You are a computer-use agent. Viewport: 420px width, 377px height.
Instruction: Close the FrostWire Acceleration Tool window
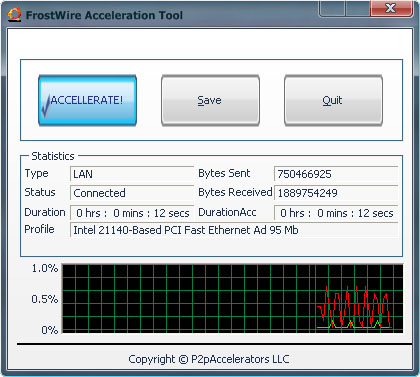(x=391, y=8)
